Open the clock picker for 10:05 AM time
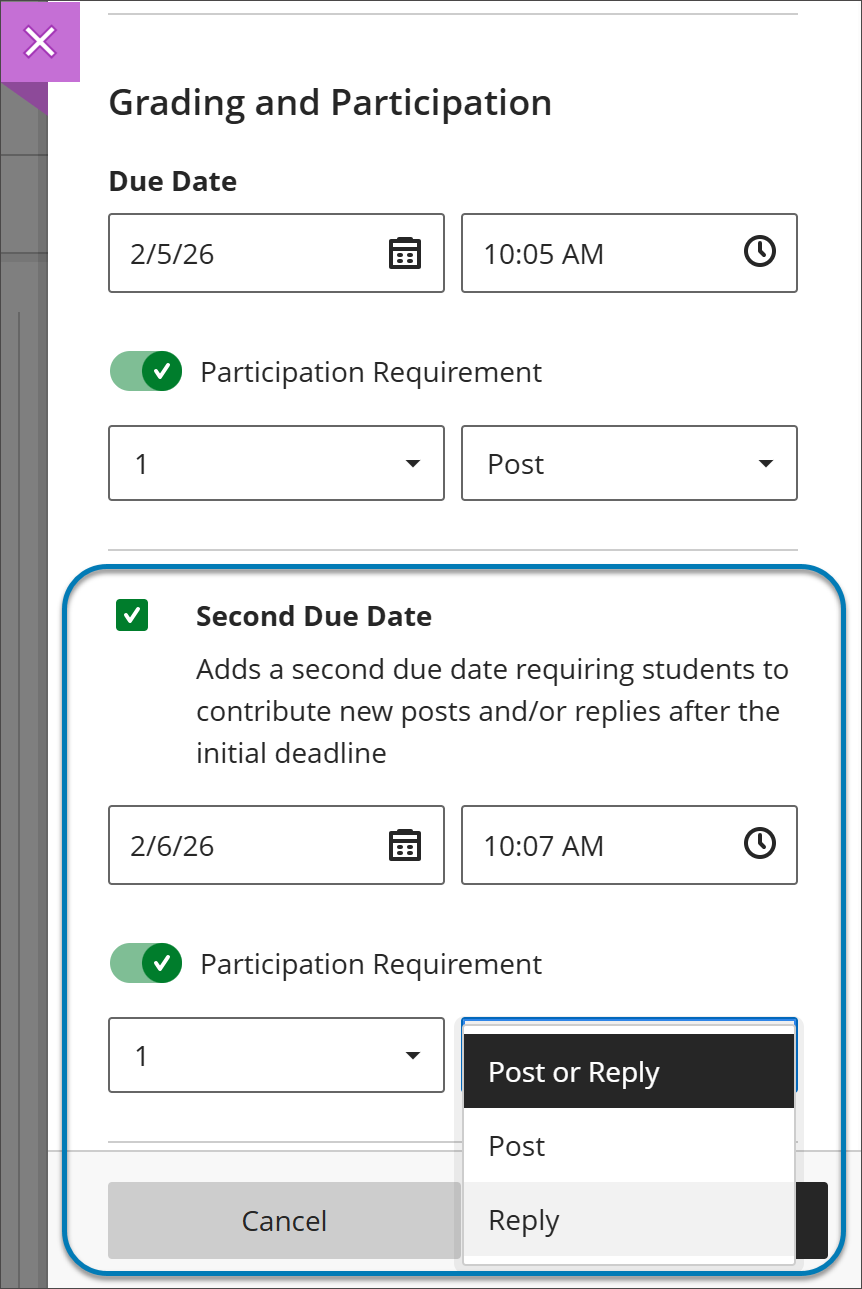Image resolution: width=862 pixels, height=1289 pixels. (x=760, y=253)
